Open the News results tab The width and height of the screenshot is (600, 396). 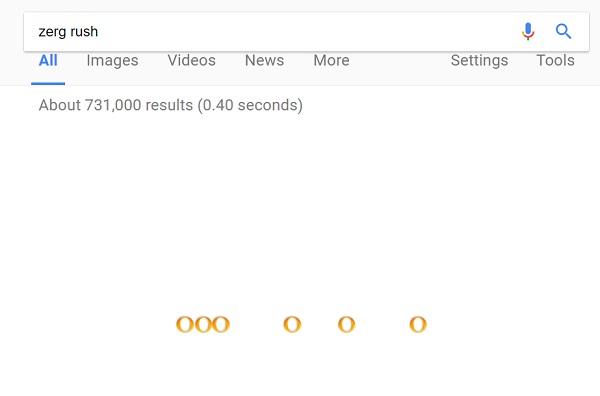[x=264, y=60]
